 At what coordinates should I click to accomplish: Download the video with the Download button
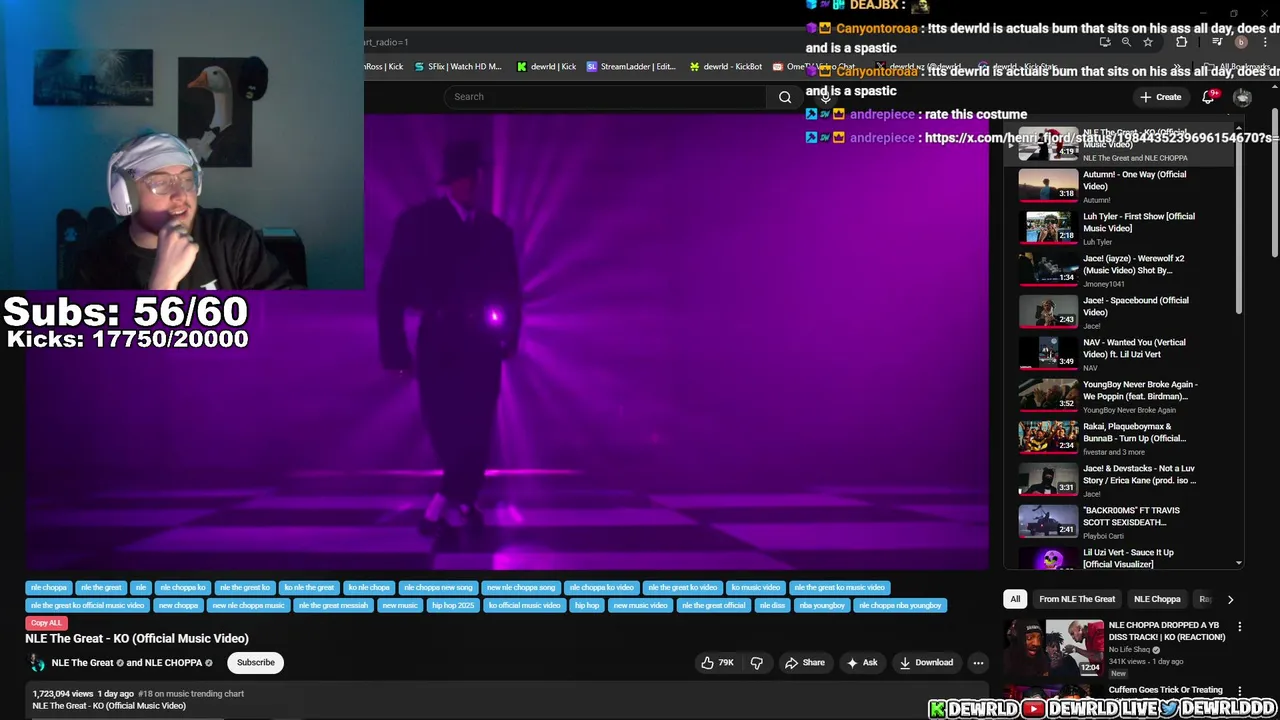tap(926, 662)
